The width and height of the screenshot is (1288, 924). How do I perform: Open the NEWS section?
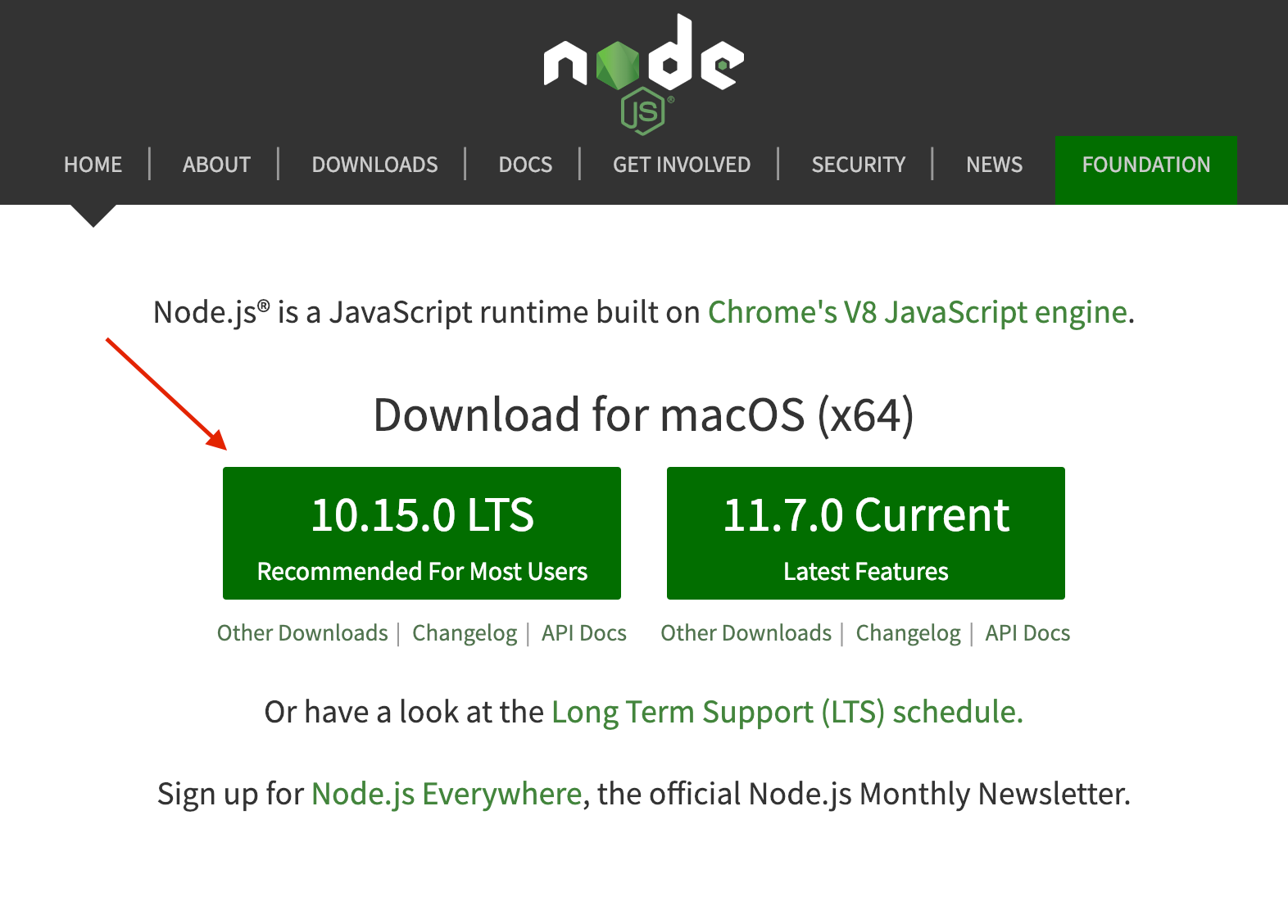coord(994,165)
